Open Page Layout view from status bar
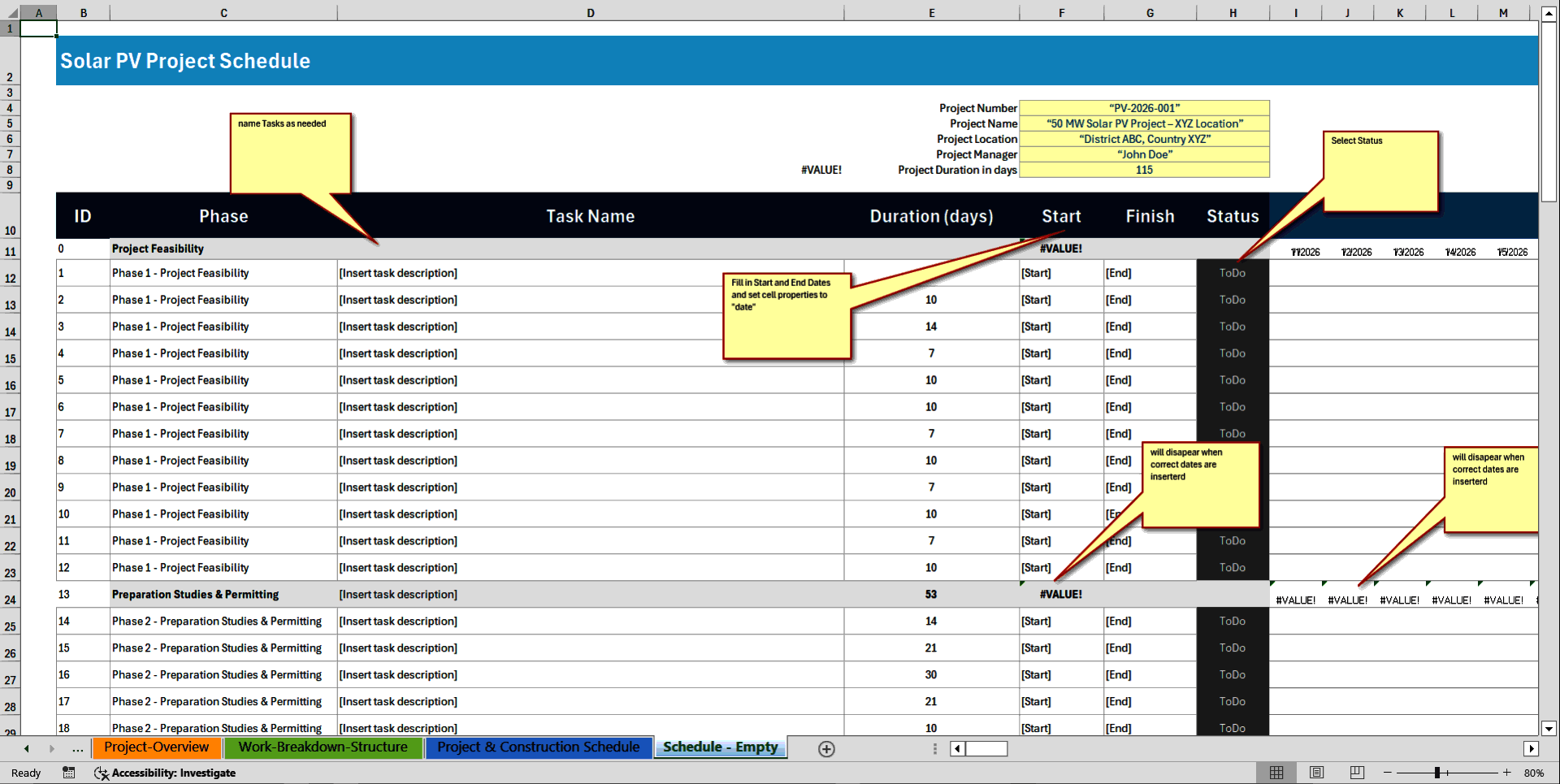This screenshot has height=784, width=1560. coord(1316,773)
